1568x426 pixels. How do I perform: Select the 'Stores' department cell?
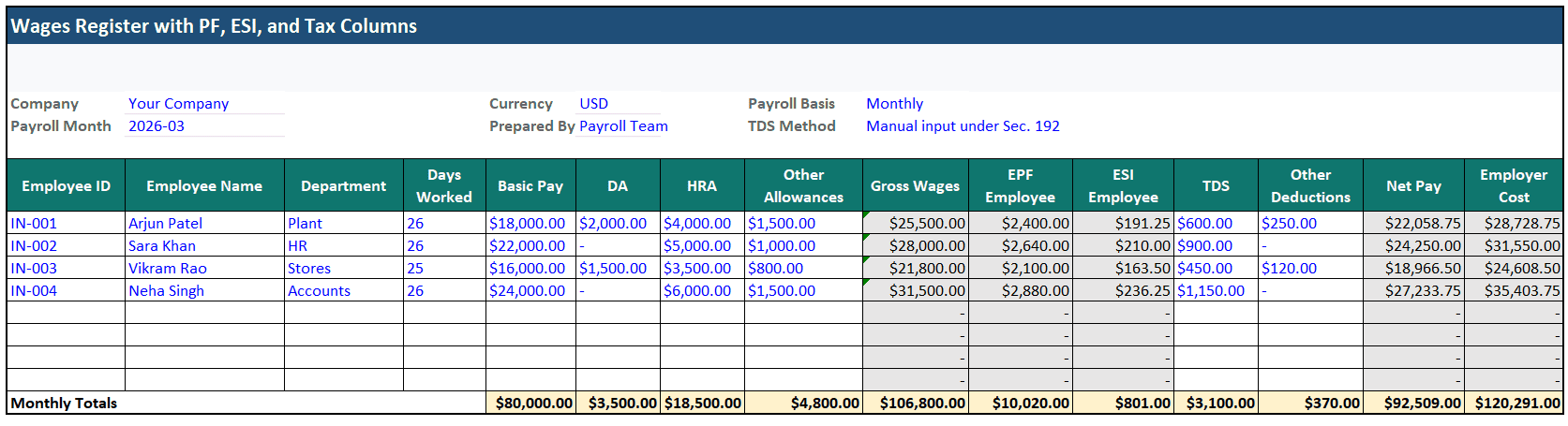click(x=344, y=268)
